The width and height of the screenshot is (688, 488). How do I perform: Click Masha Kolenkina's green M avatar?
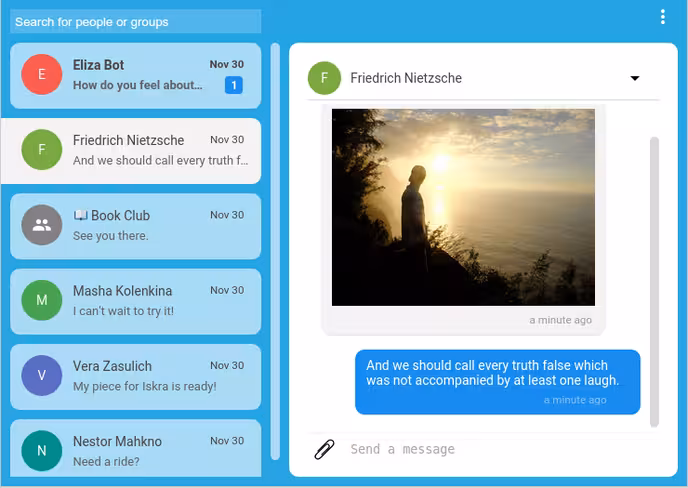42,300
